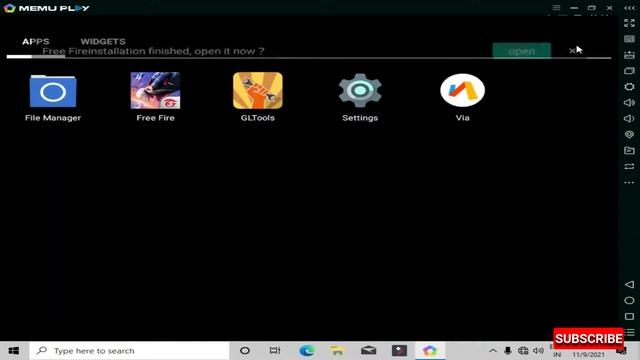This screenshot has height=360, width=640.
Task: Open Cortana circle on the taskbar
Action: [245, 351]
